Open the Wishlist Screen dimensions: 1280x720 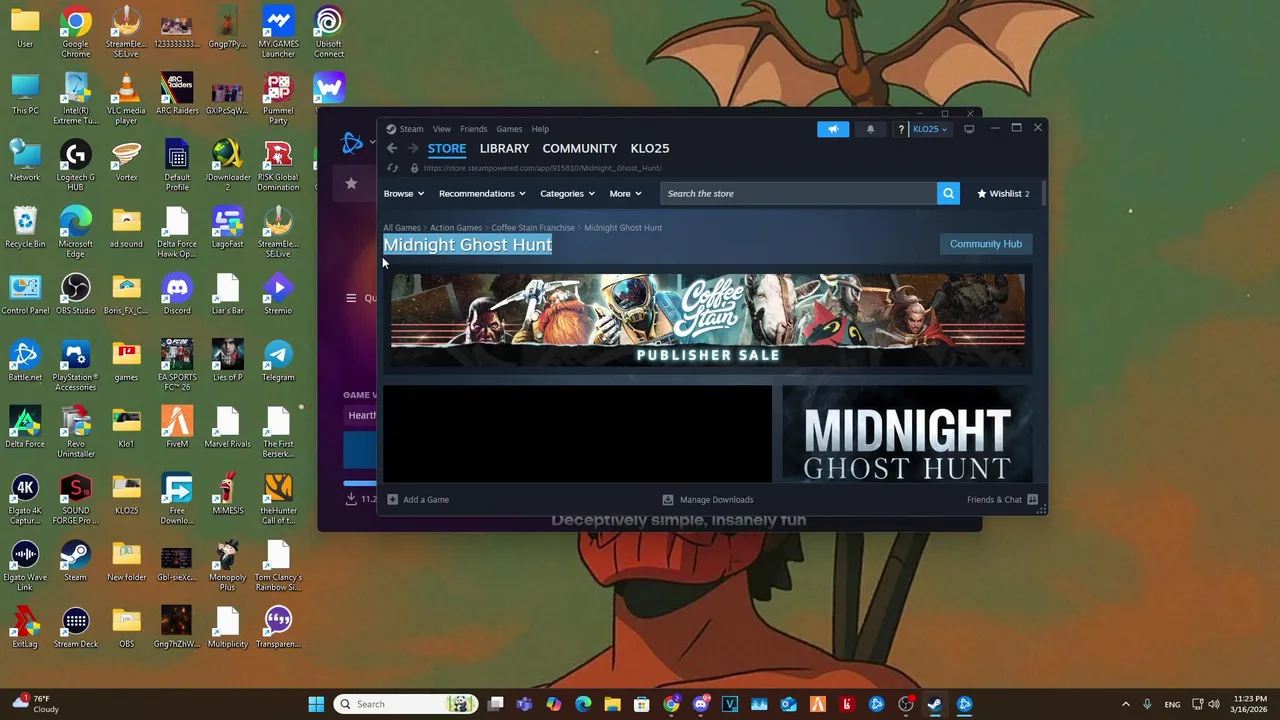tap(1003, 193)
